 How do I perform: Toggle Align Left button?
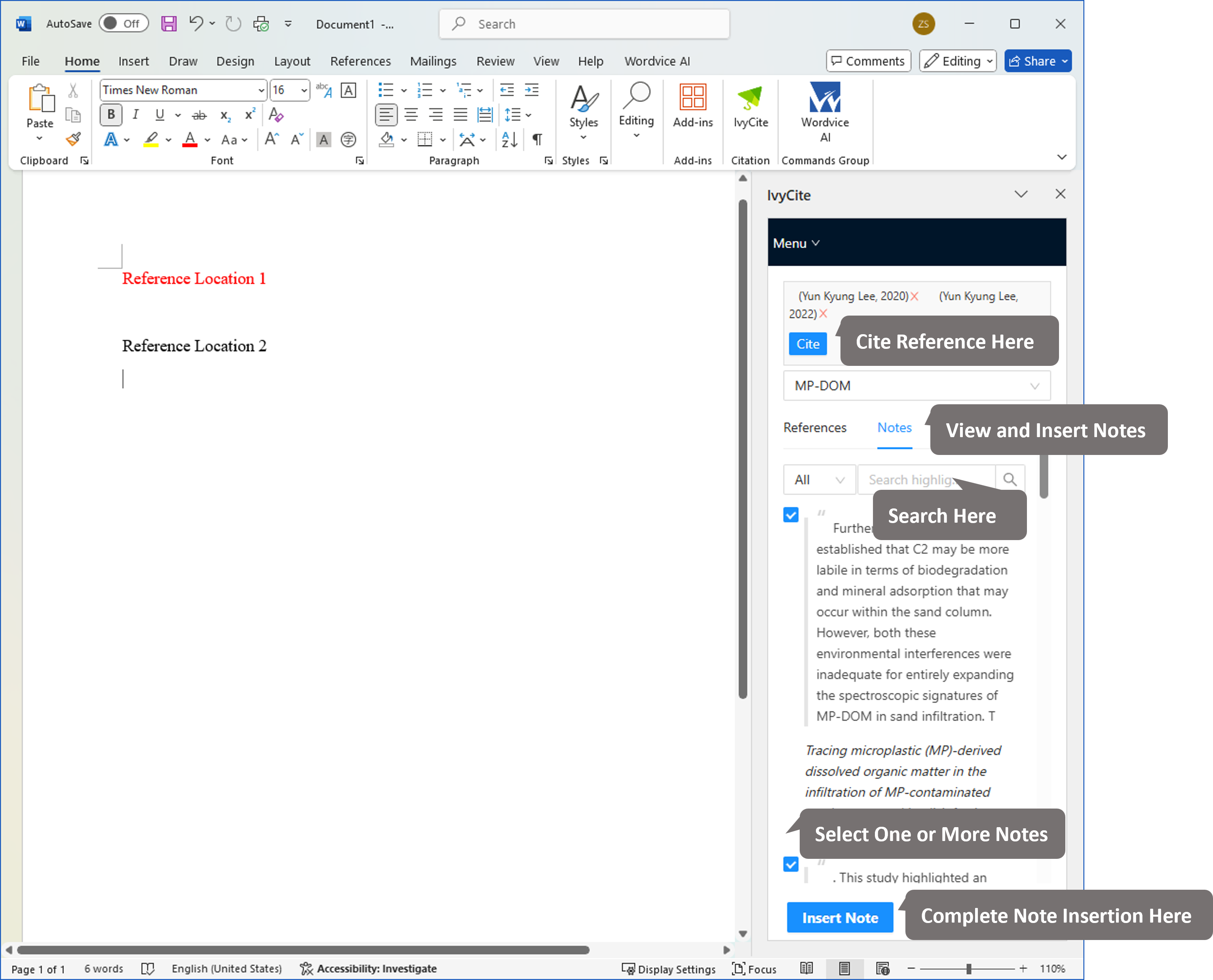(386, 115)
